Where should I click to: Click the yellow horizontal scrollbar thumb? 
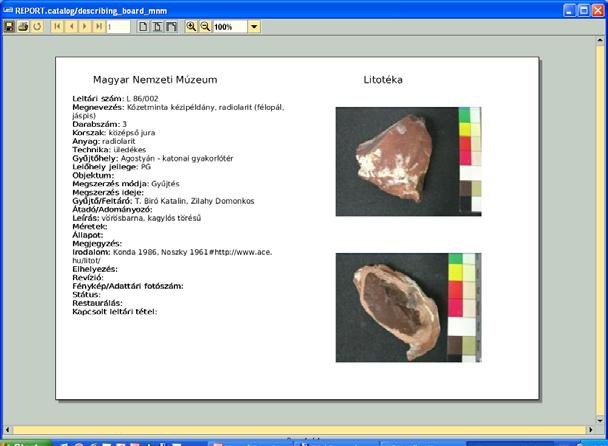299,430
